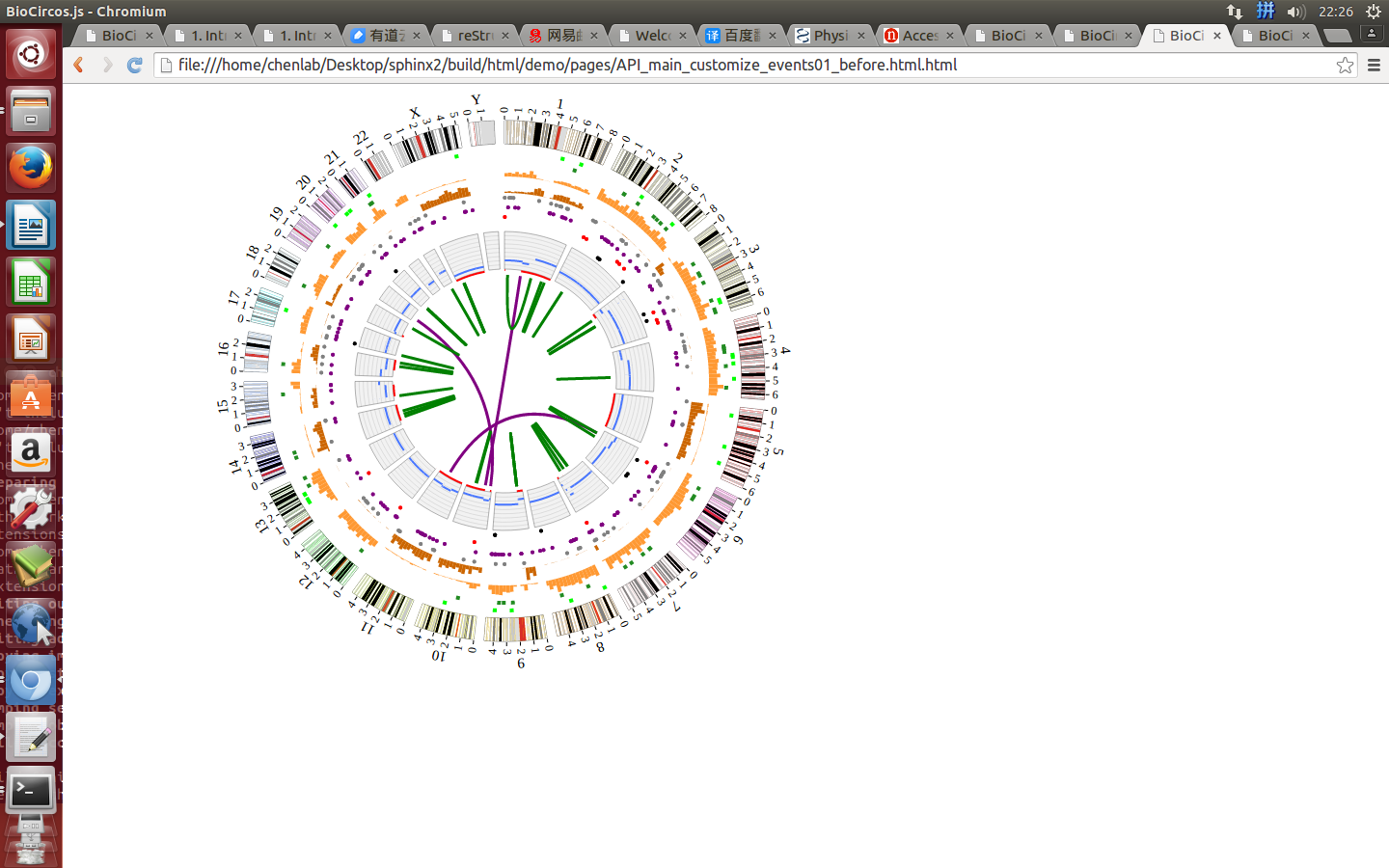Click chromosome 1 label on circos plot

point(559,104)
